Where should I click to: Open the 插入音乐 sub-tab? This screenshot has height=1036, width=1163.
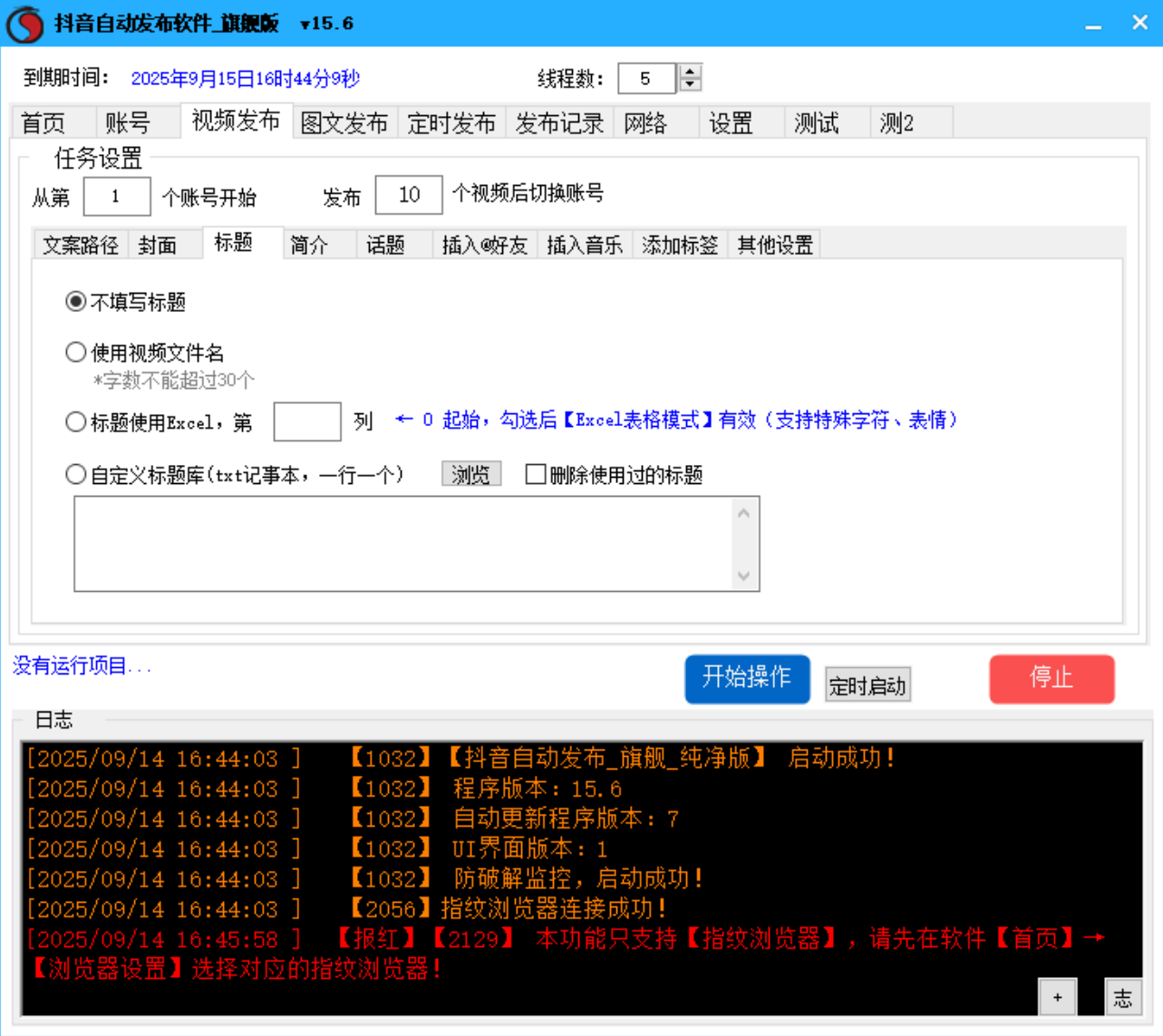[x=583, y=244]
